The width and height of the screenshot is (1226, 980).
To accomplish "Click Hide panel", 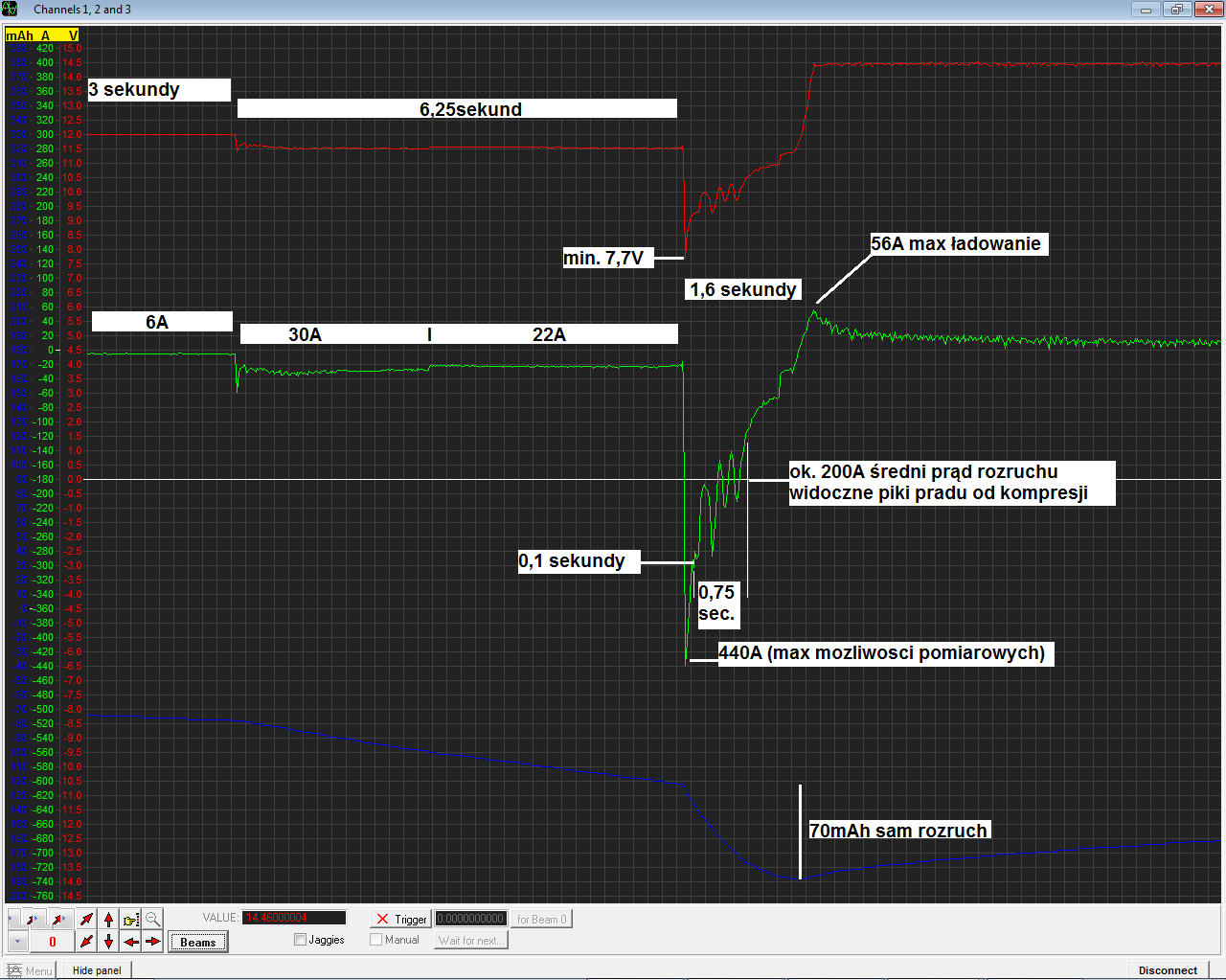I will (97, 970).
